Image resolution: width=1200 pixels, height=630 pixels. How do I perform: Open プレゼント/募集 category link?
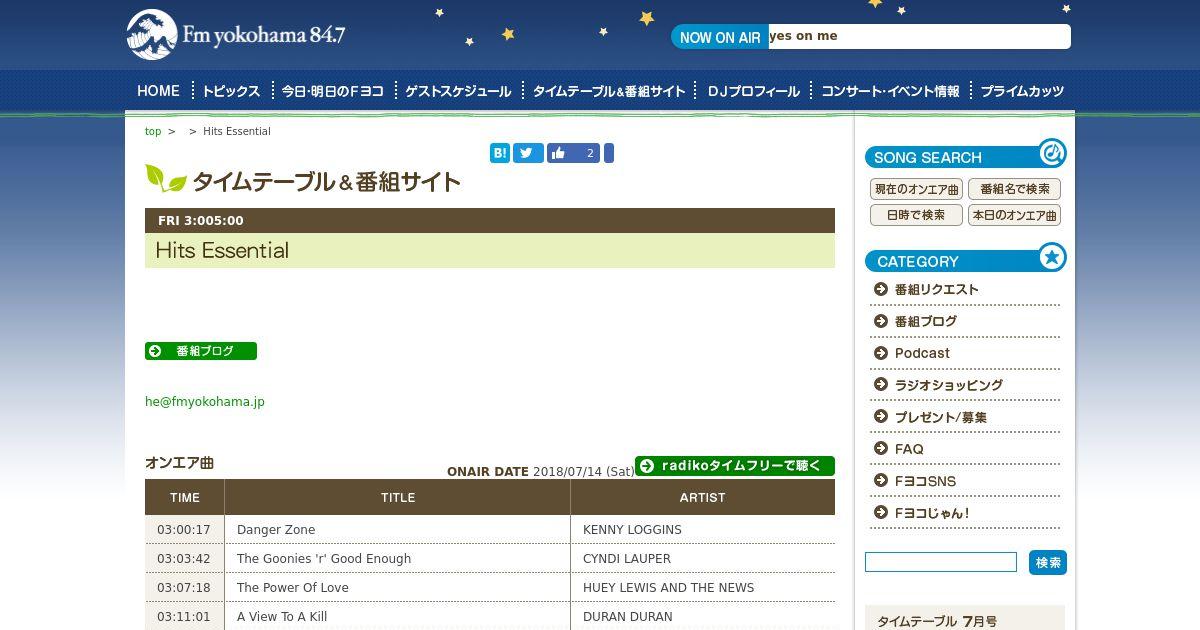pyautogui.click(x=941, y=417)
